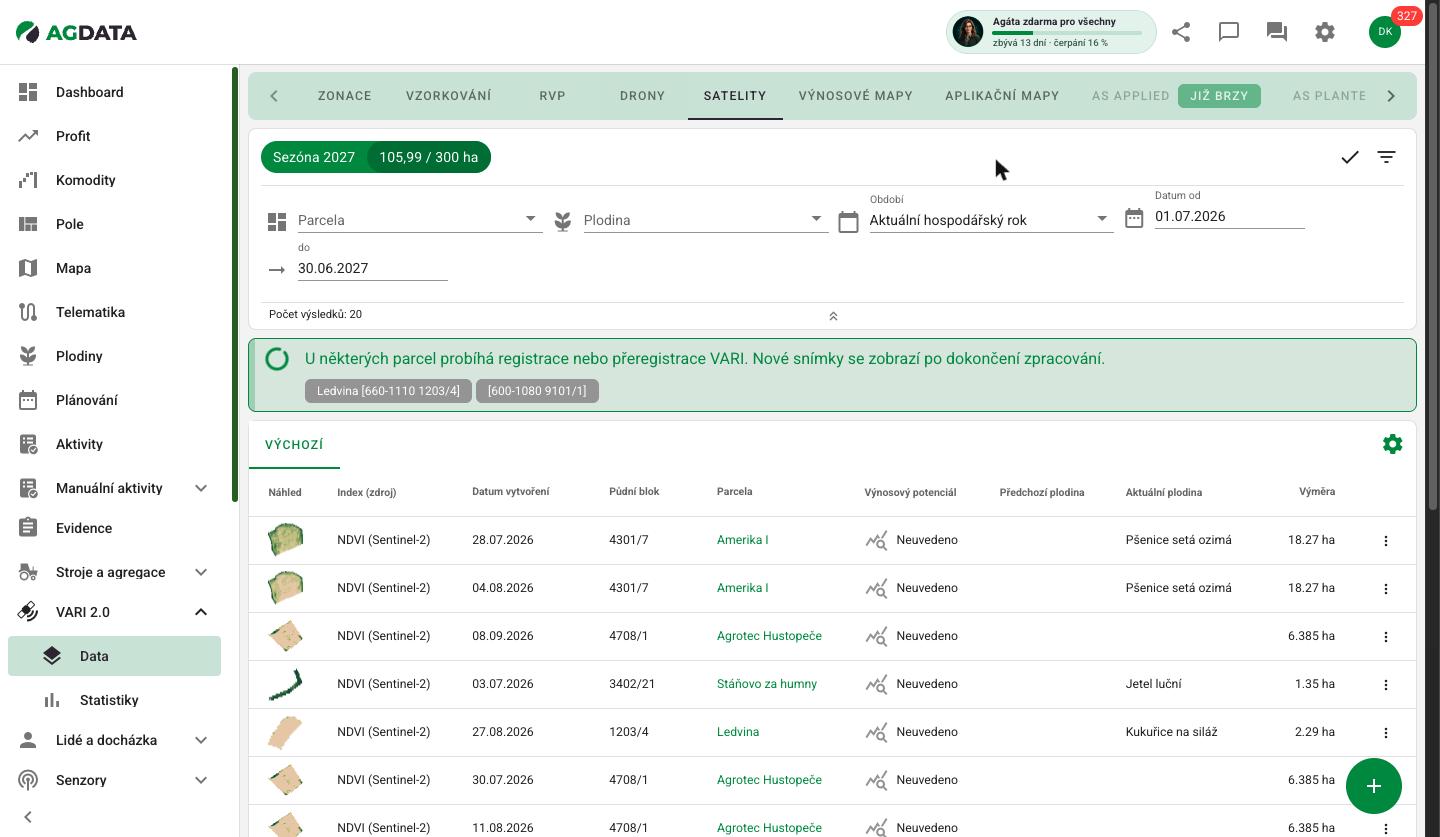Image resolution: width=1440 pixels, height=837 pixels.
Task: Open the DK user avatar menu
Action: [1385, 32]
